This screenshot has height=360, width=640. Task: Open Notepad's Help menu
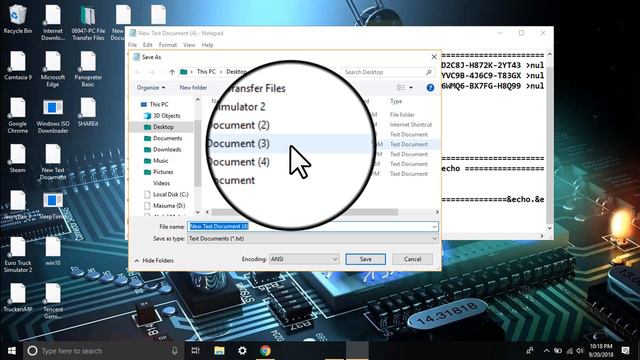207,45
